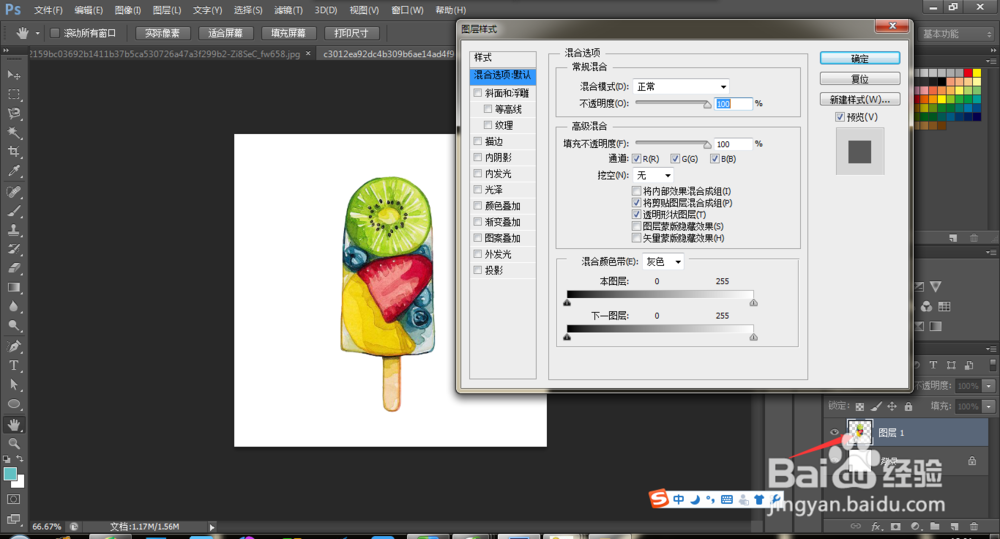This screenshot has width=1000, height=539.
Task: Click lock transparent pixels icon
Action: coord(860,406)
